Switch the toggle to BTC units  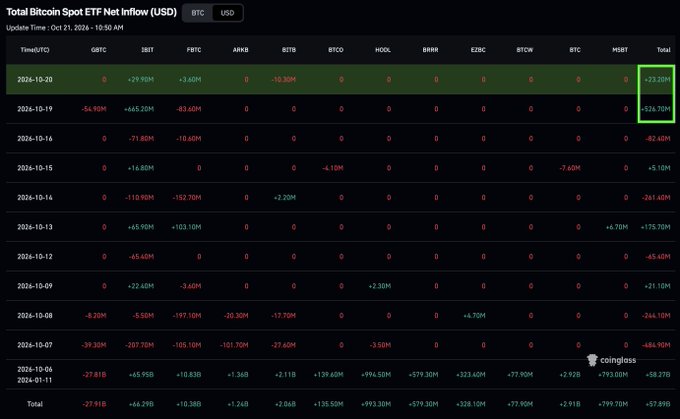(198, 13)
